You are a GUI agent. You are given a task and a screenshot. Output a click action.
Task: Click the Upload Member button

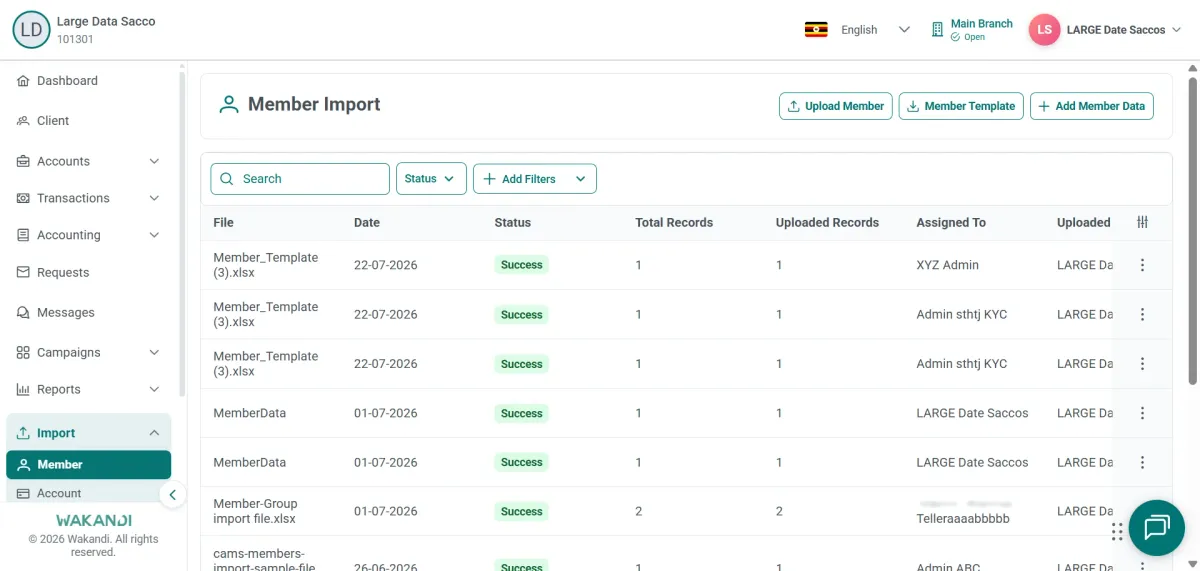coord(835,106)
